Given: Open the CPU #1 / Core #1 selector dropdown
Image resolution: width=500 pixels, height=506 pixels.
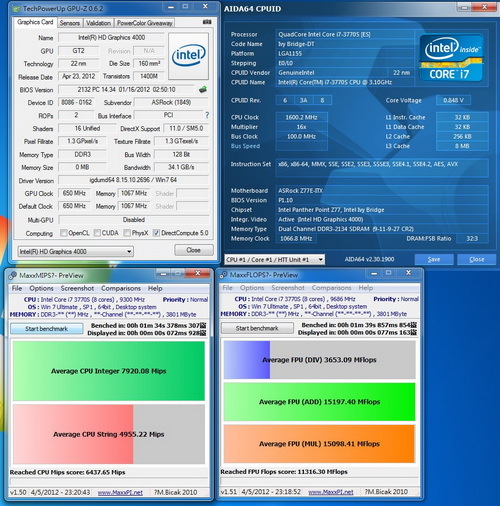Looking at the screenshot, I should pyautogui.click(x=275, y=259).
